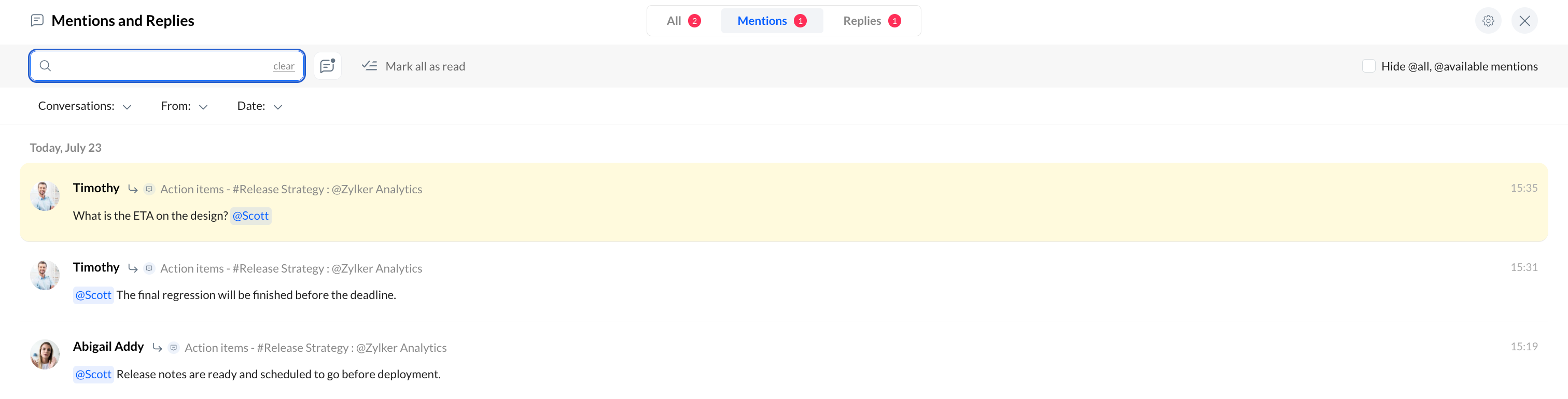Enable Hide @all, @available mentions checkbox
The width and height of the screenshot is (1568, 399).
(x=1368, y=66)
